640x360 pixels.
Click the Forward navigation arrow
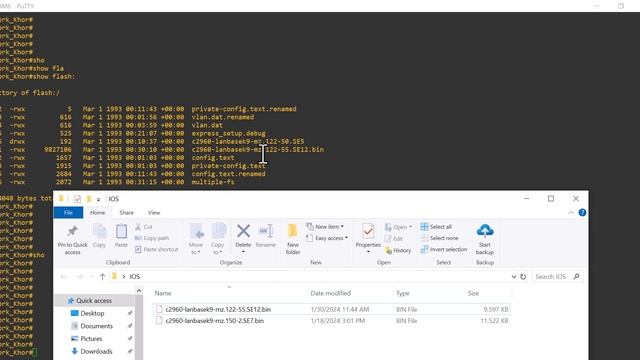[80, 277]
